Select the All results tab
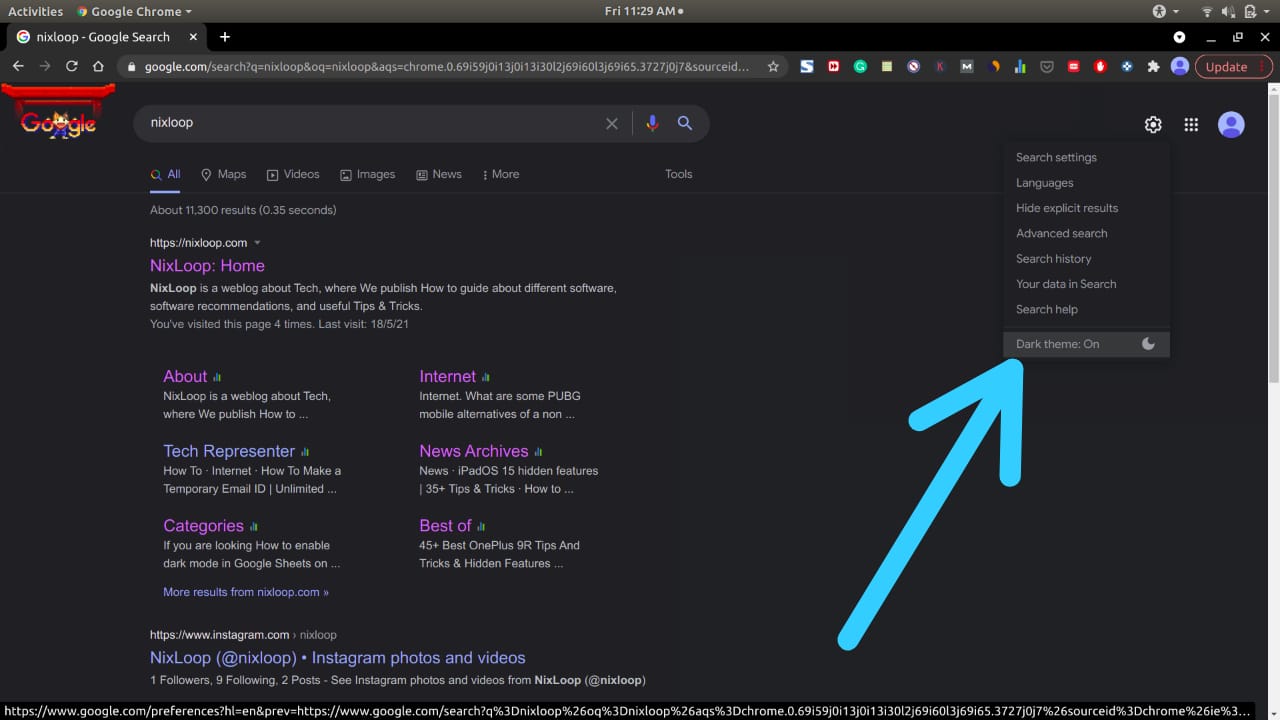Image resolution: width=1280 pixels, height=720 pixels. 166,174
